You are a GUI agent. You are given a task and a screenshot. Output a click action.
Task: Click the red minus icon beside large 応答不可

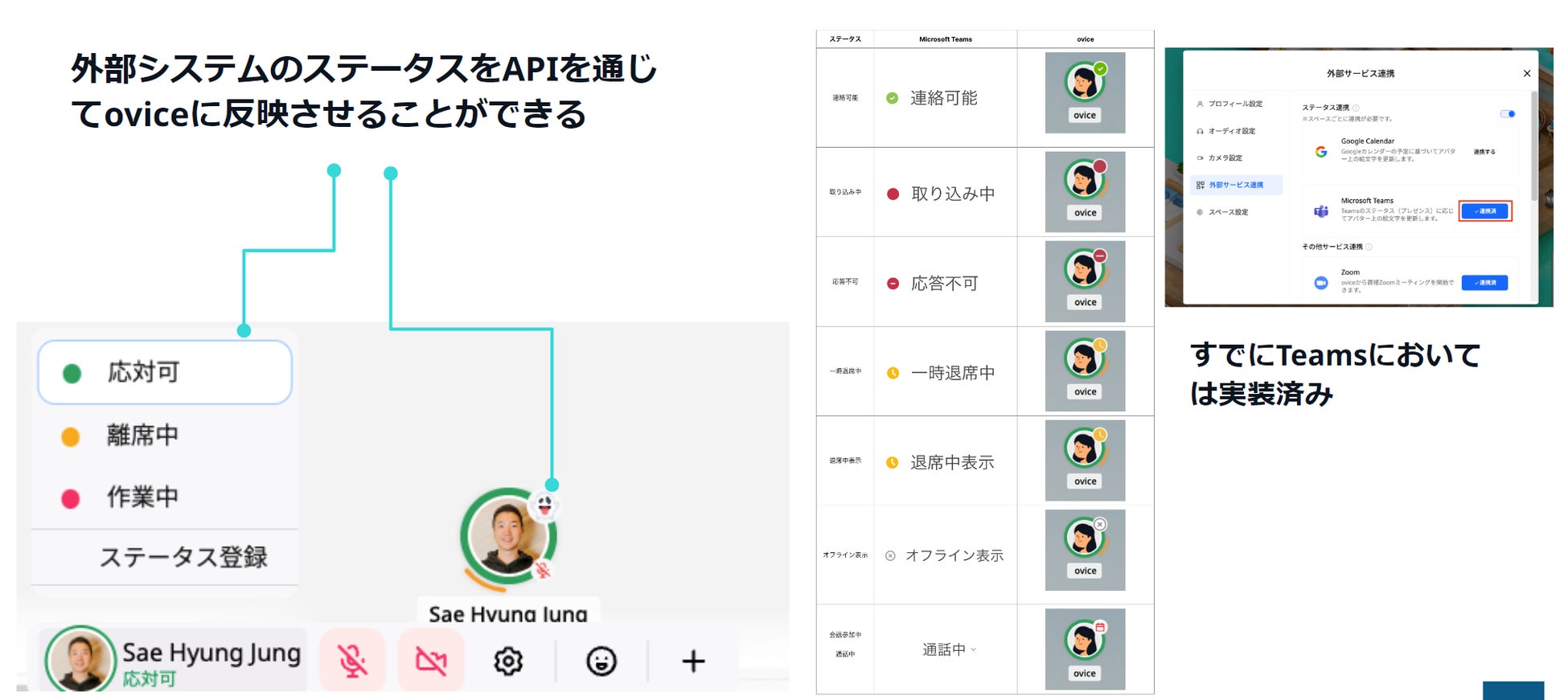[893, 284]
